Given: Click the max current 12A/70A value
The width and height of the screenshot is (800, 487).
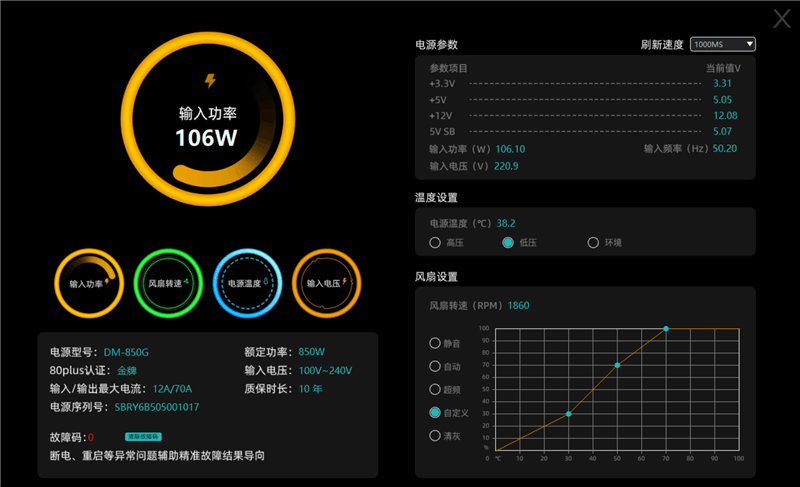Looking at the screenshot, I should 172,389.
